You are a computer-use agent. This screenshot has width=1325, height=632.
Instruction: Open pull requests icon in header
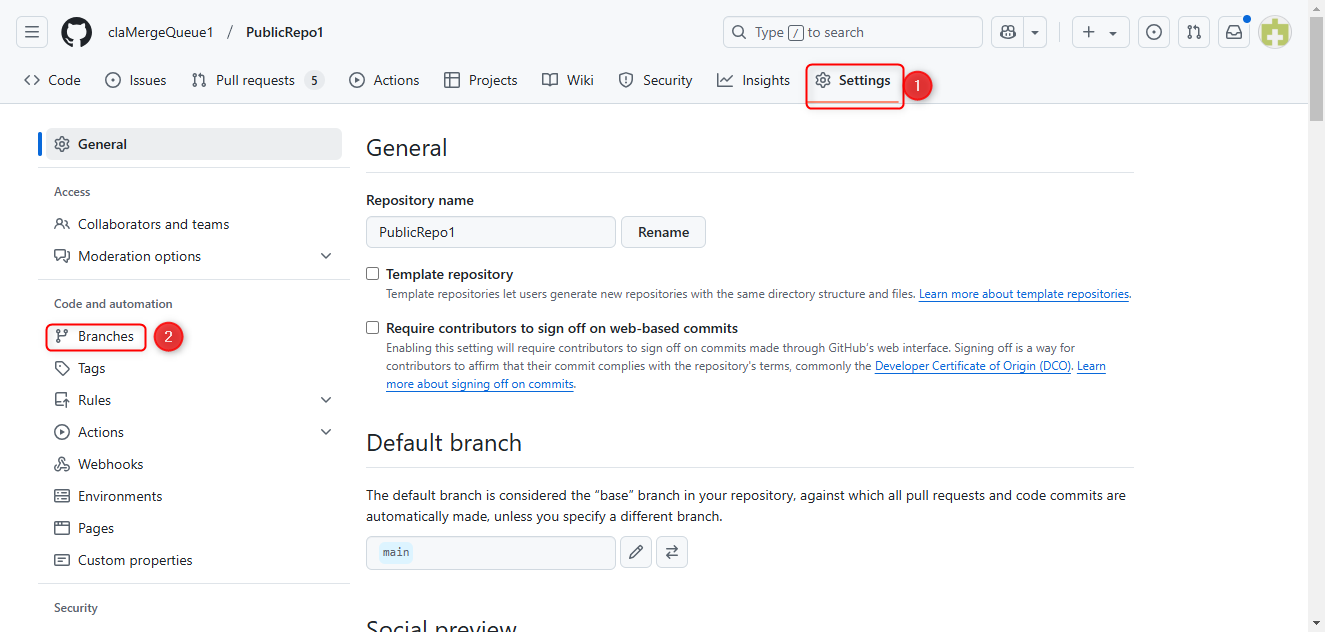pyautogui.click(x=1194, y=32)
